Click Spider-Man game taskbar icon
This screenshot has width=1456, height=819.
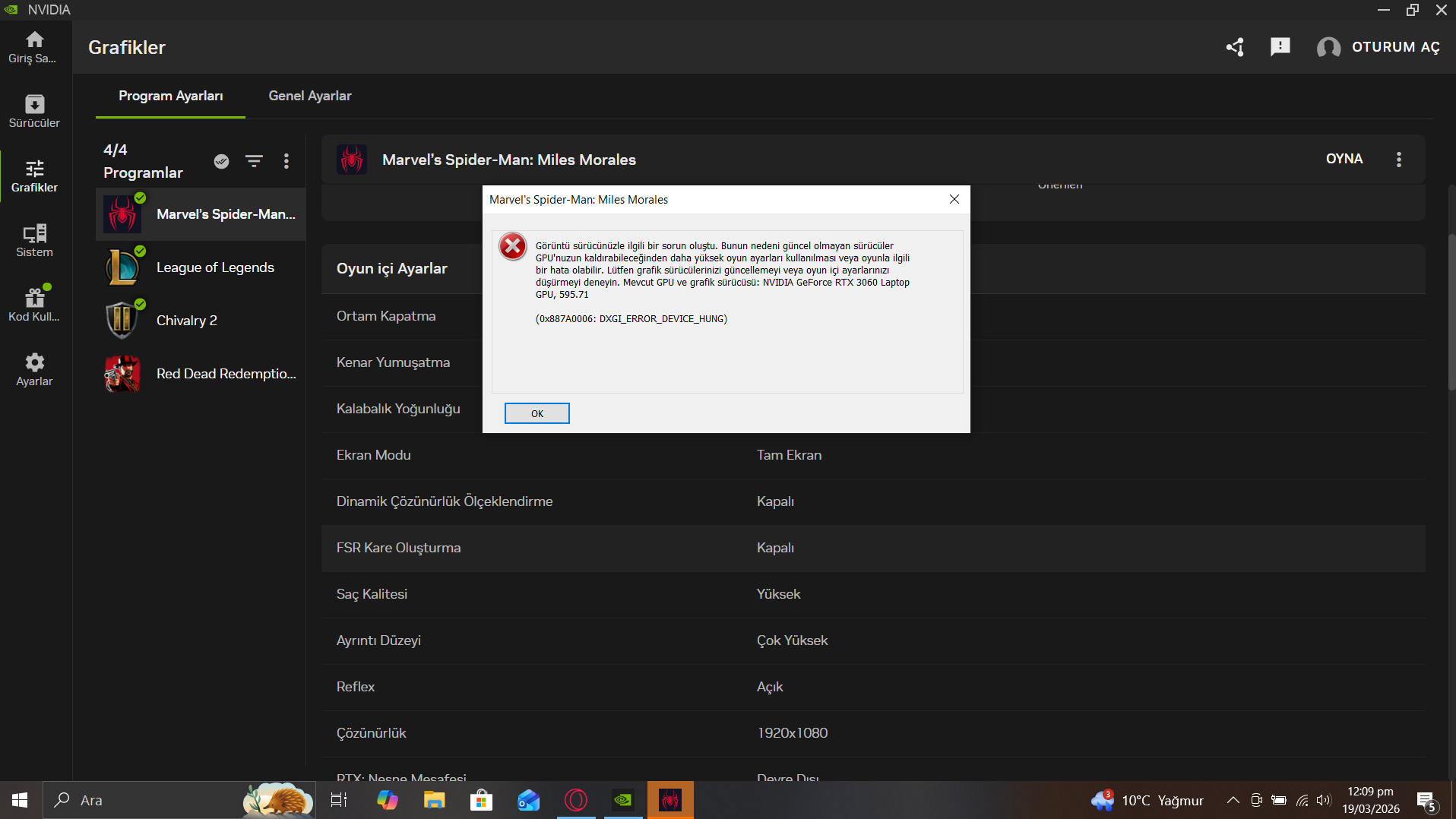[670, 800]
